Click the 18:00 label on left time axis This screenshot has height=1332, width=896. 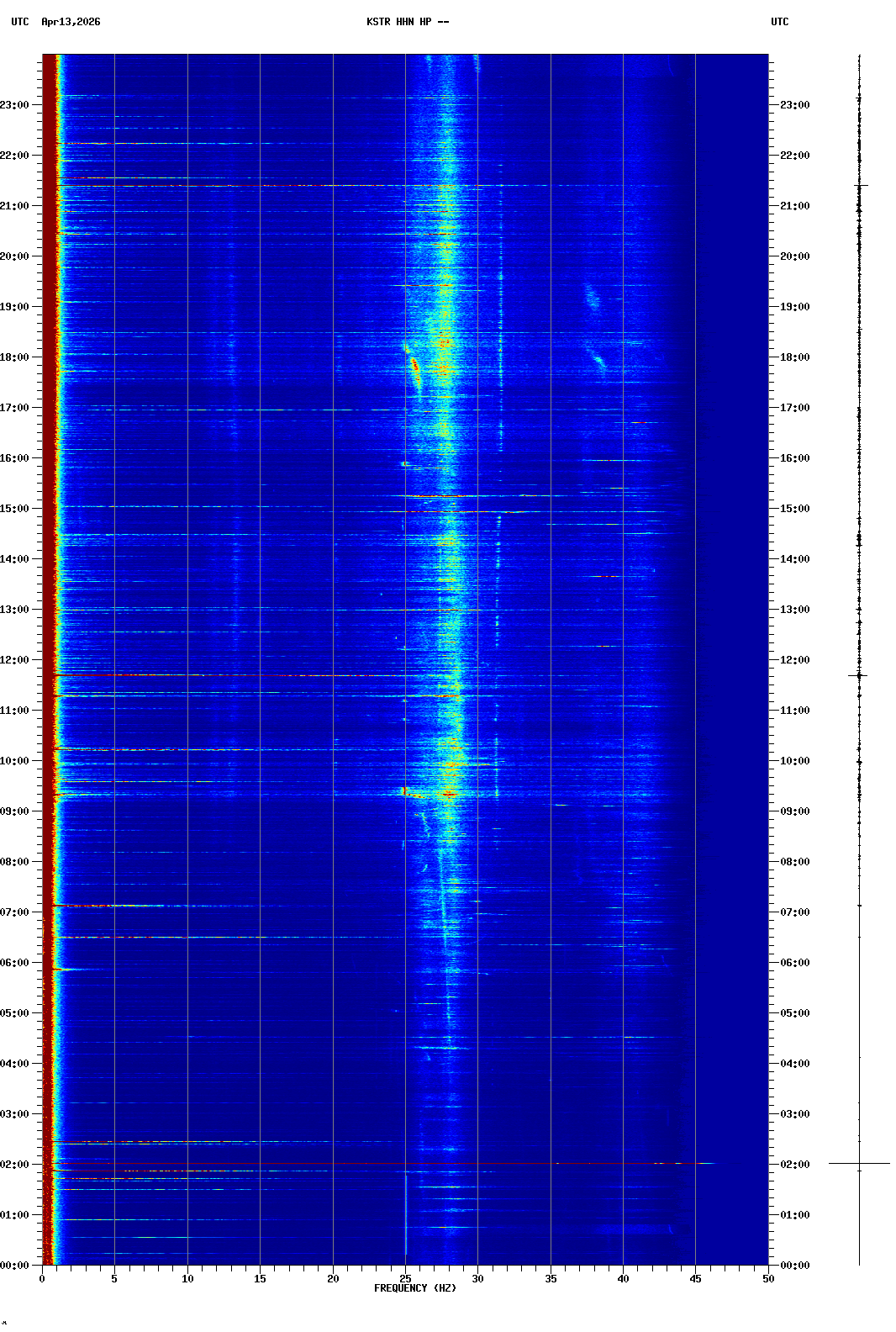[15, 357]
